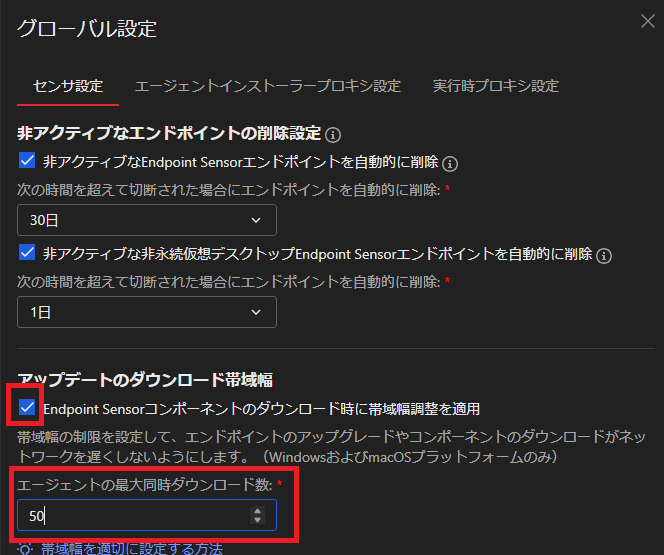This screenshot has width=664, height=555.
Task: Click the lightbulb icon beside the bandwidth link
Action: (26, 549)
